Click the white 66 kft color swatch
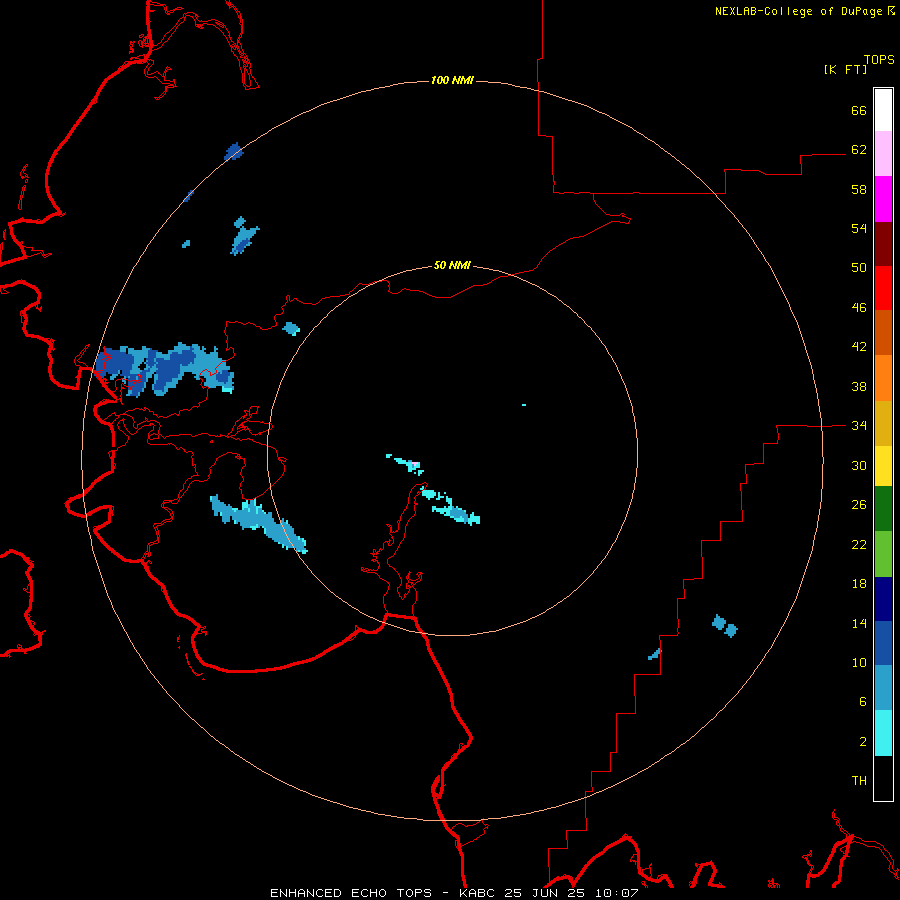The image size is (900, 900). pos(883,110)
